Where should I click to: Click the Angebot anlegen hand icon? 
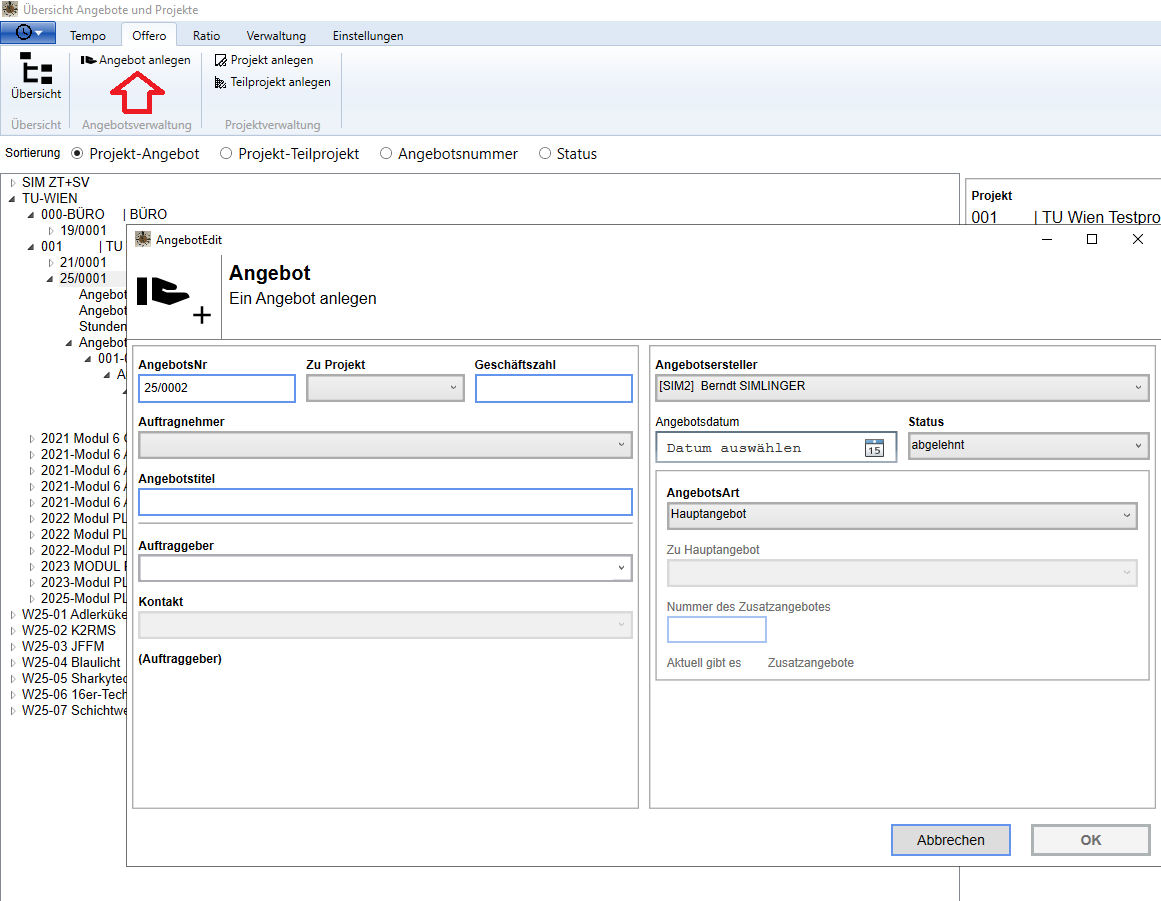click(x=88, y=60)
